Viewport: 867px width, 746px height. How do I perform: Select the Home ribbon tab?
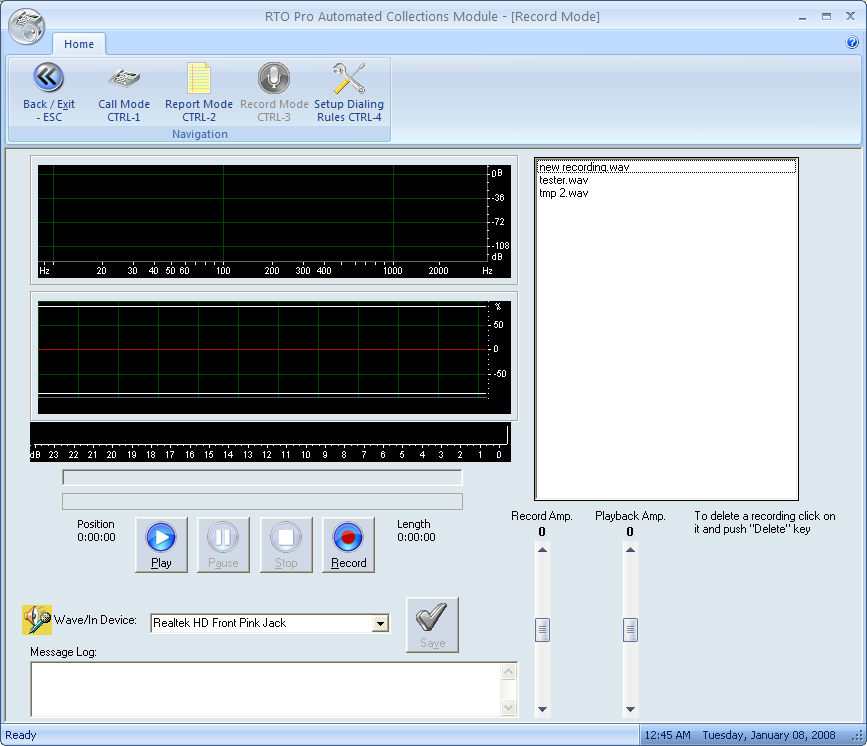pyautogui.click(x=79, y=44)
